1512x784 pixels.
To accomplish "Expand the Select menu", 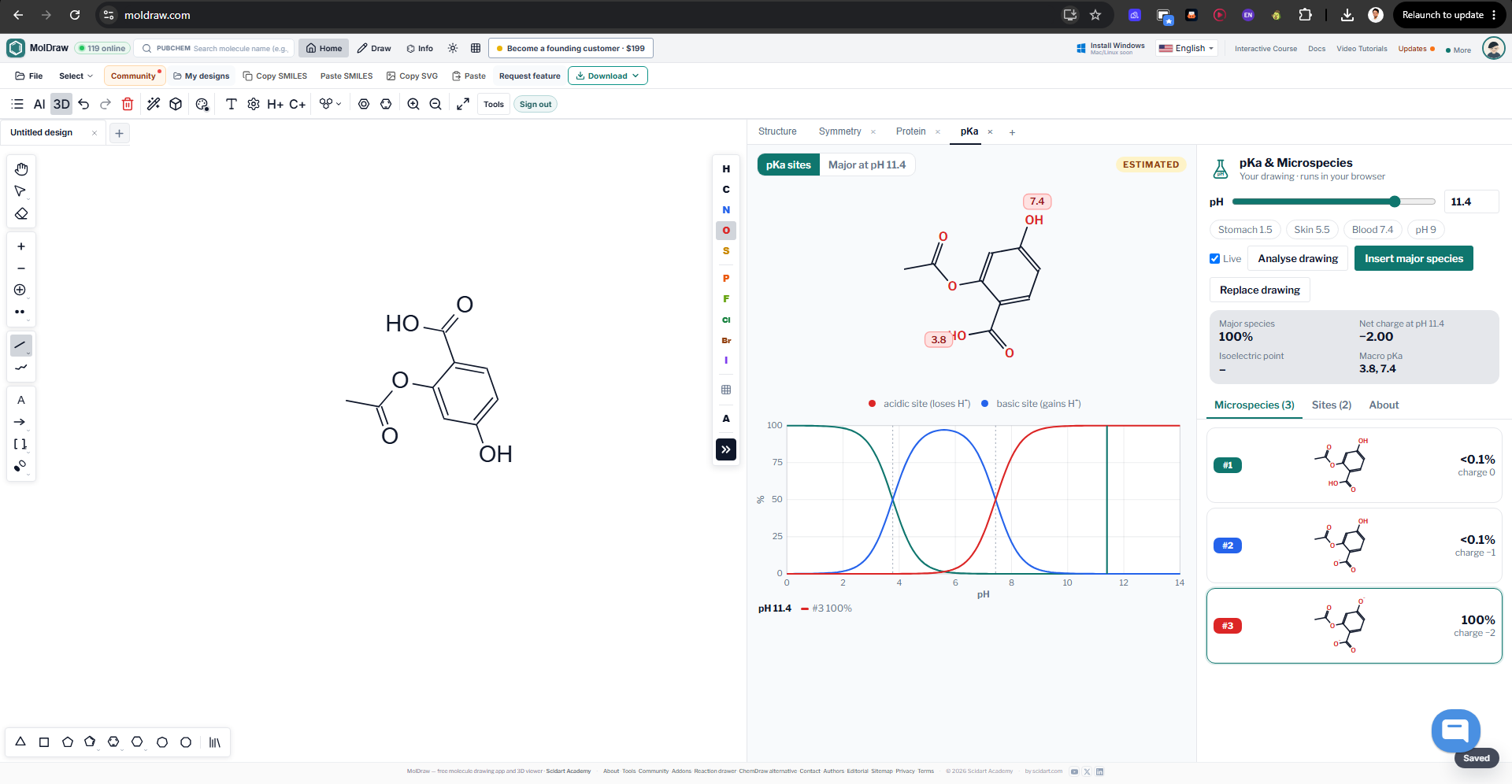I will click(76, 76).
